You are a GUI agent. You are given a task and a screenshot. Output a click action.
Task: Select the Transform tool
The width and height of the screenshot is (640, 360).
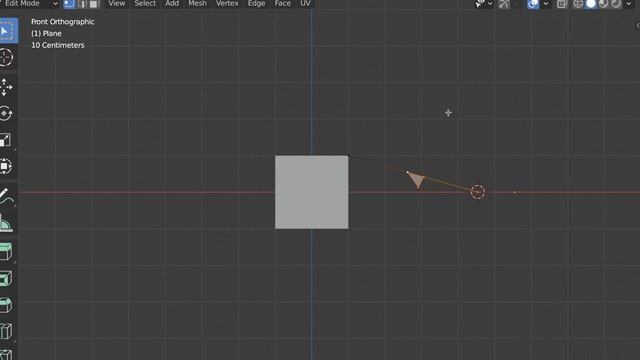(6, 166)
